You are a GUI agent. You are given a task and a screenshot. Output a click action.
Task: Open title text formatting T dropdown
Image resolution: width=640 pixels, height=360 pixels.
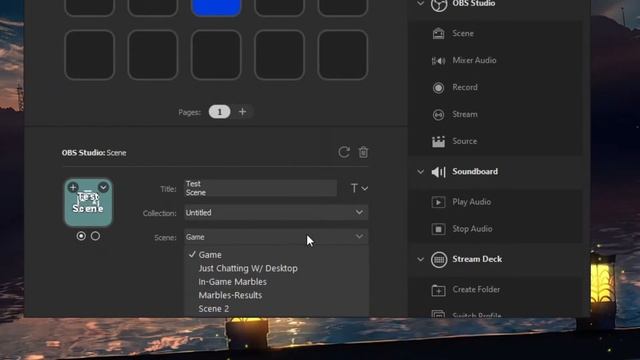pos(359,188)
